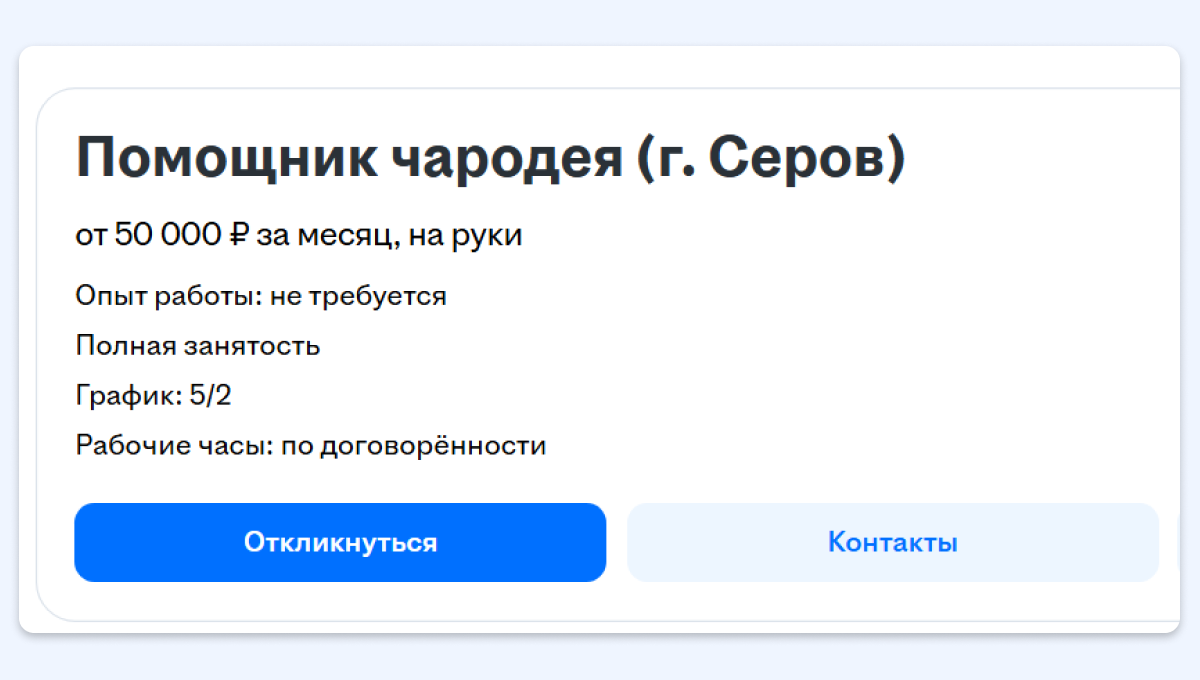This screenshot has height=680, width=1200.
Task: Click the word 'от' before the salary
Action: [x=91, y=236]
